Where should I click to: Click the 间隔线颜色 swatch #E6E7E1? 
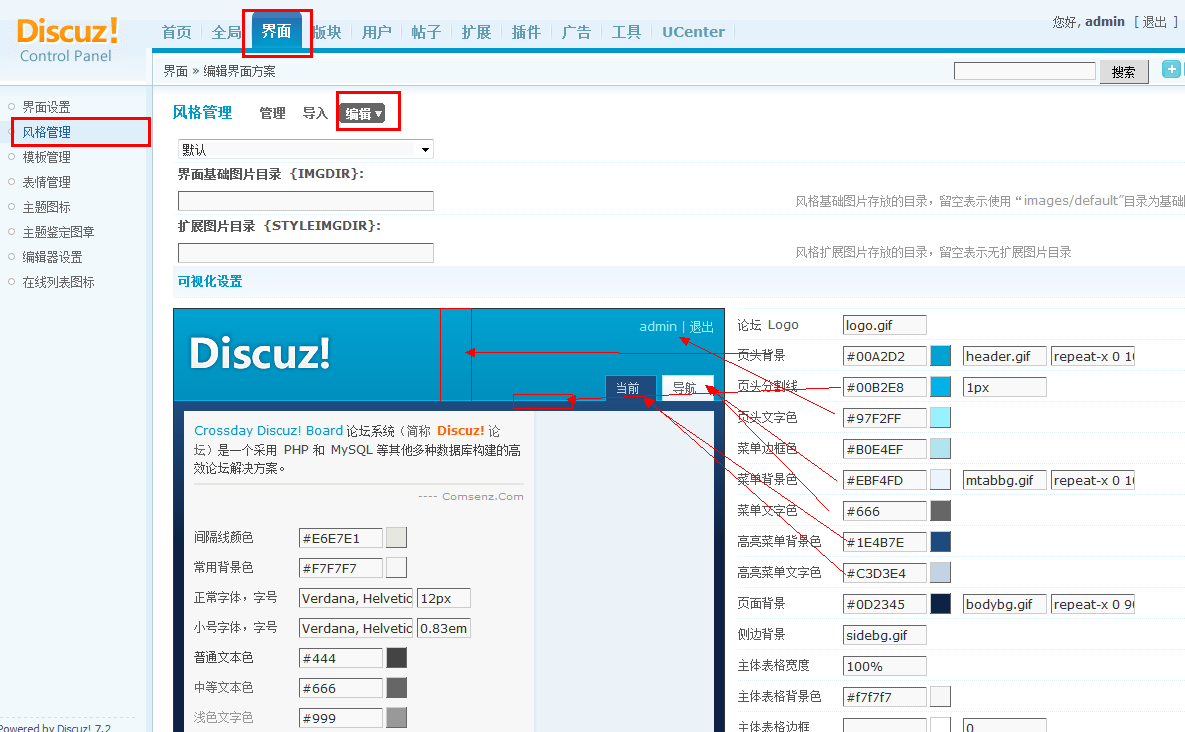pyautogui.click(x=396, y=538)
